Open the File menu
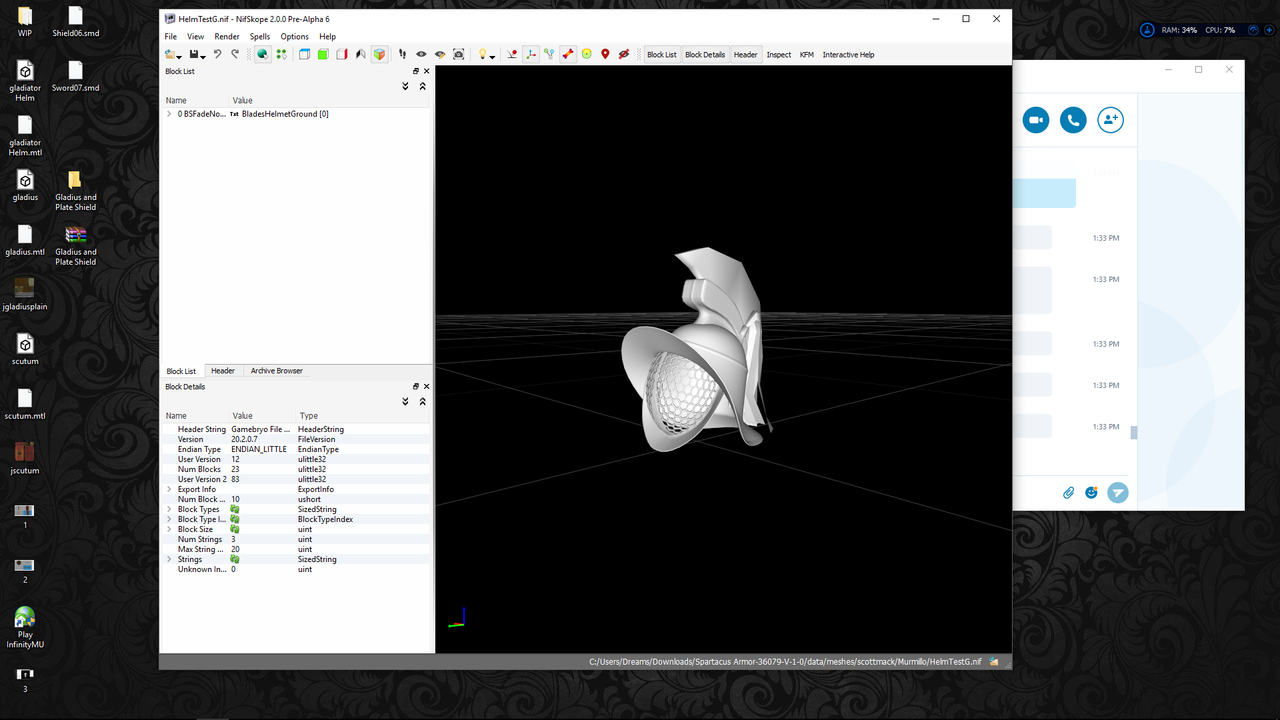This screenshot has width=1280, height=720. 171,36
